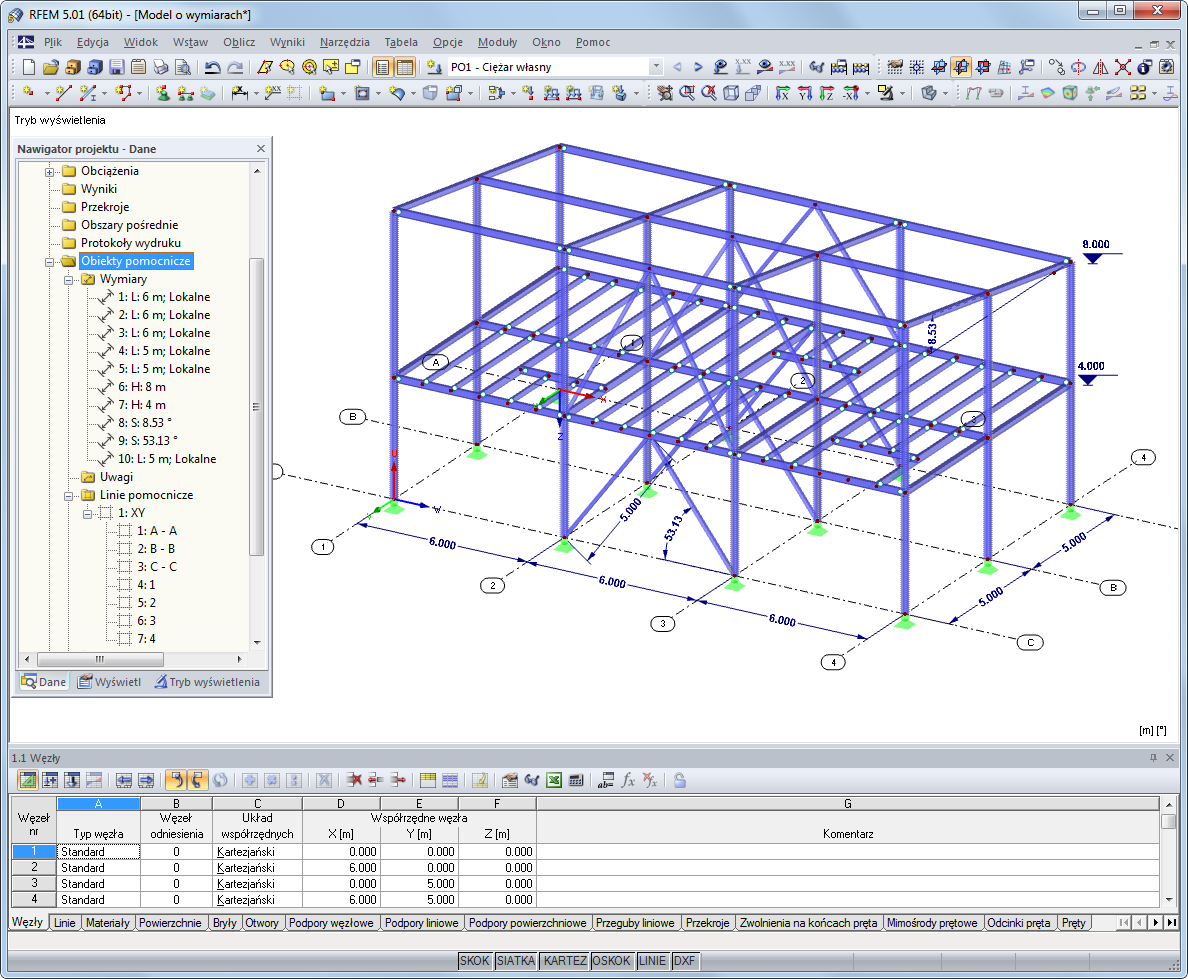Toggle OSKOK object snap in status bar
This screenshot has width=1188, height=979.
(611, 961)
